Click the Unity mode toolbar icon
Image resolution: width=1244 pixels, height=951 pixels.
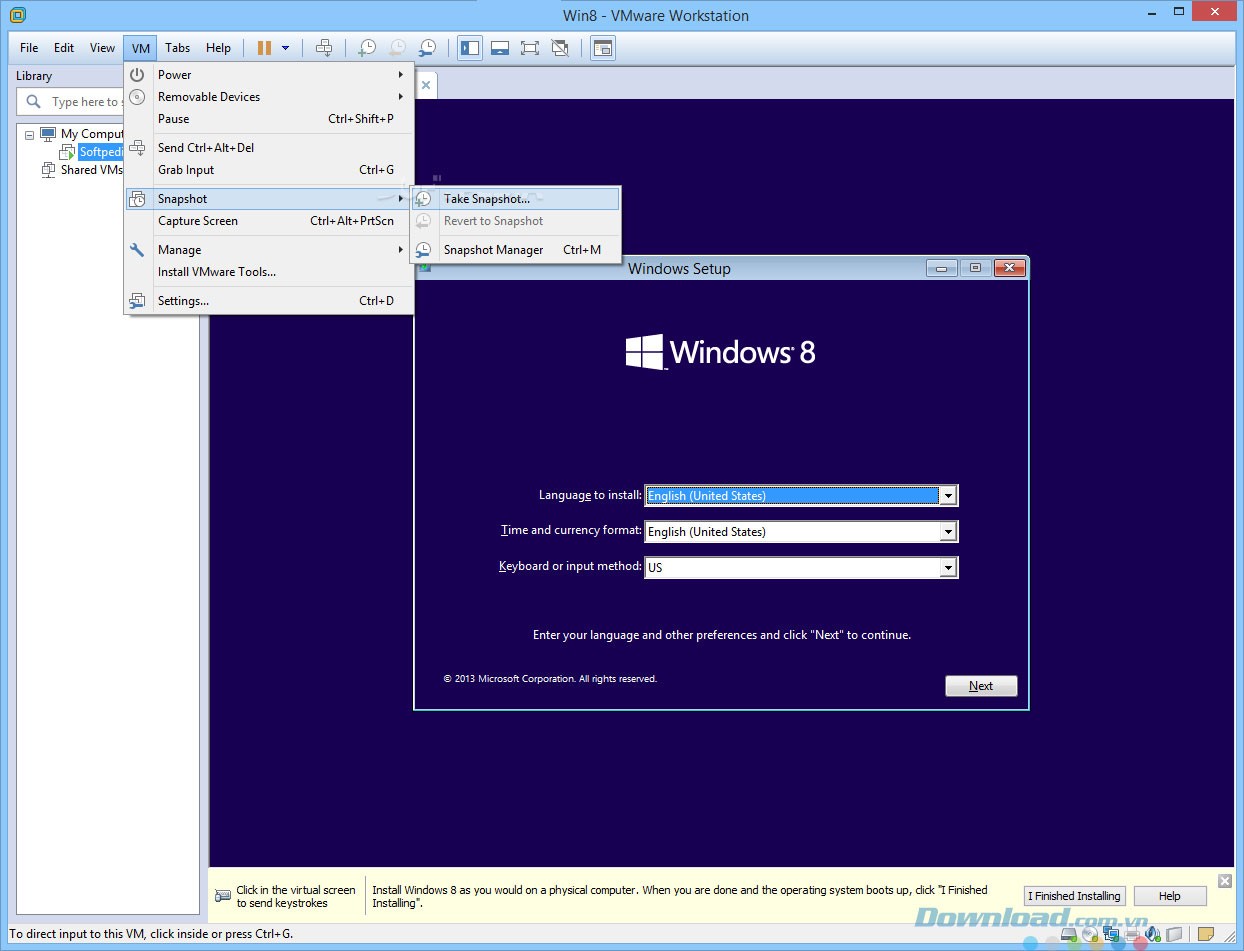point(560,48)
